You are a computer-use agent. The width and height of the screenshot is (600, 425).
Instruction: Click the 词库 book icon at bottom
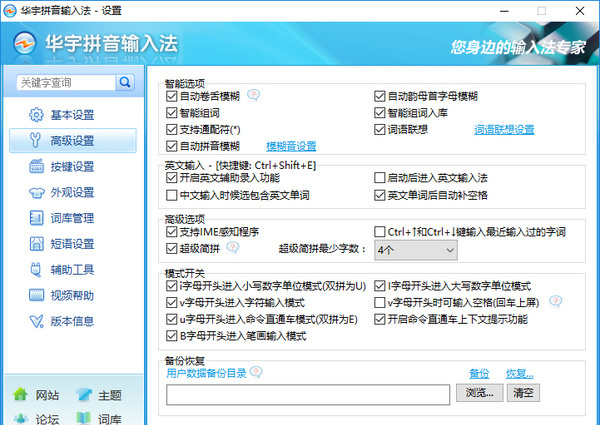coord(84,418)
